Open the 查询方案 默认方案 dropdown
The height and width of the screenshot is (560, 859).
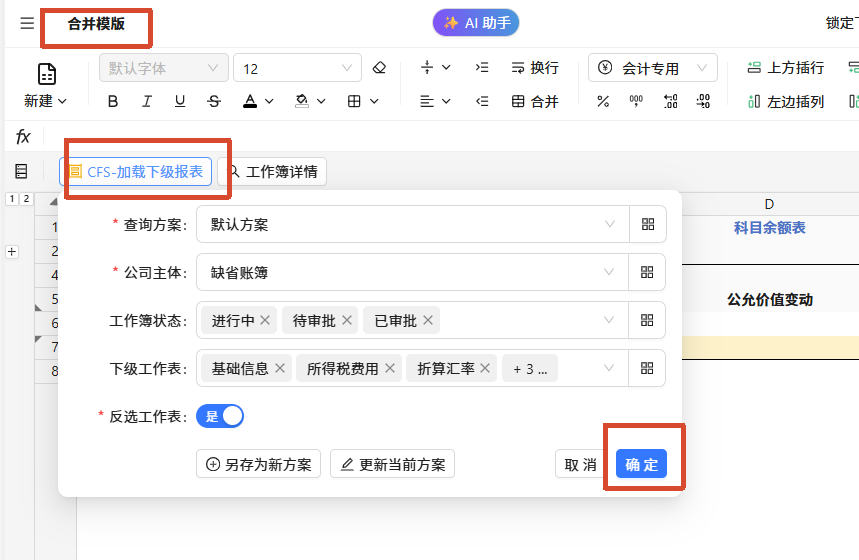[413, 224]
